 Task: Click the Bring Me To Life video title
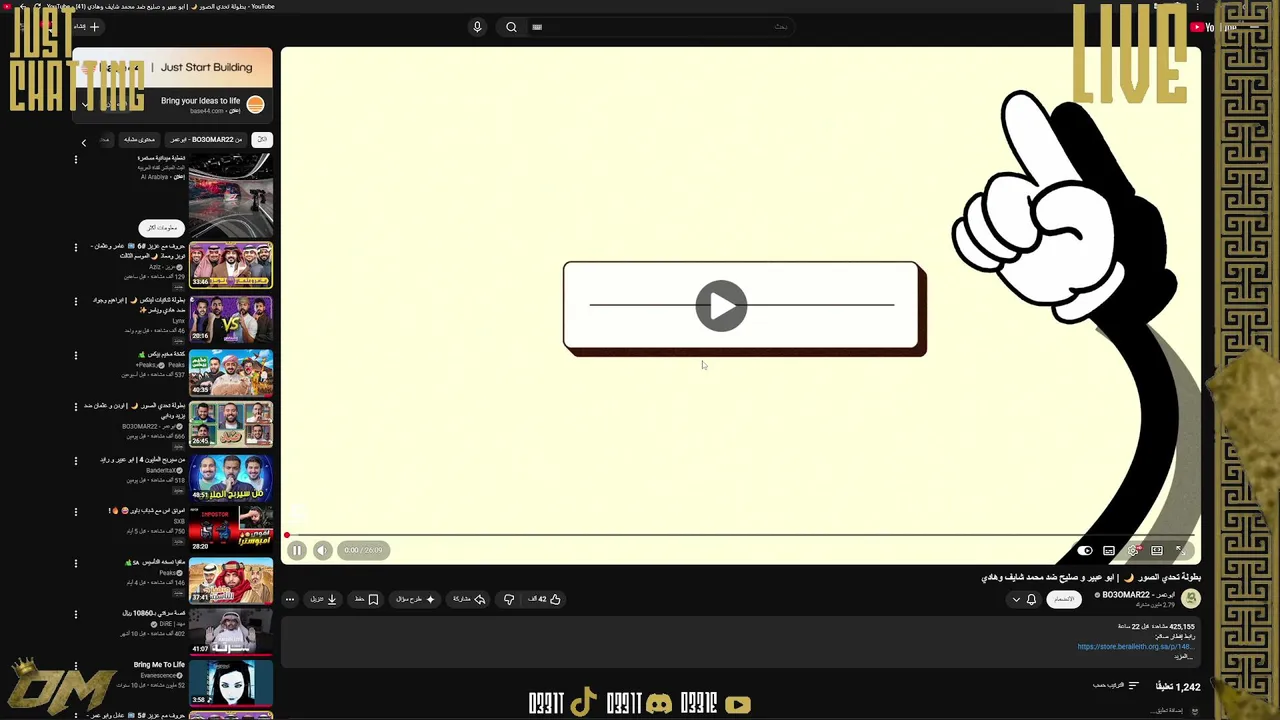159,665
